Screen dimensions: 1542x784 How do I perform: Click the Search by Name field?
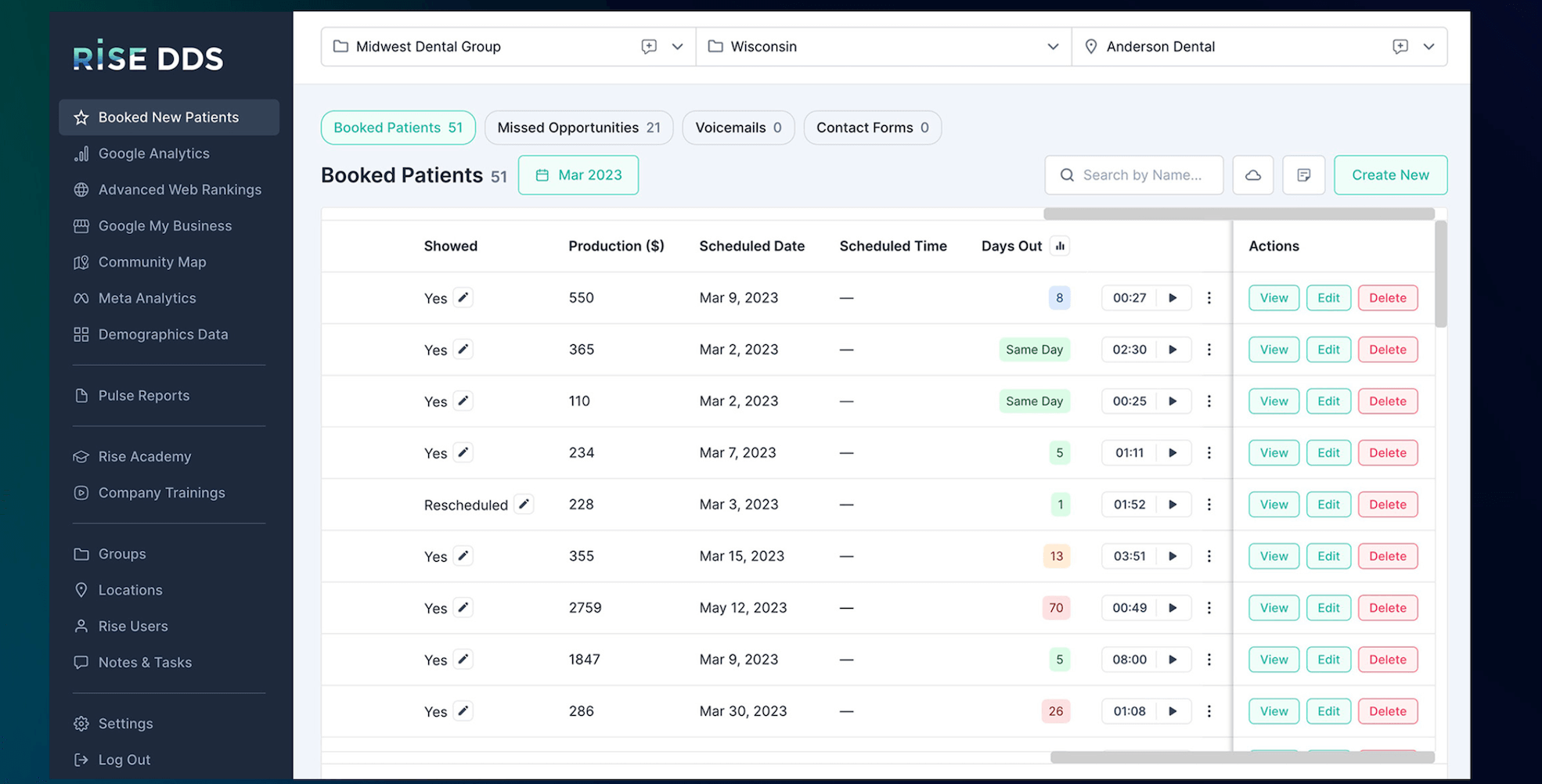pos(1134,175)
